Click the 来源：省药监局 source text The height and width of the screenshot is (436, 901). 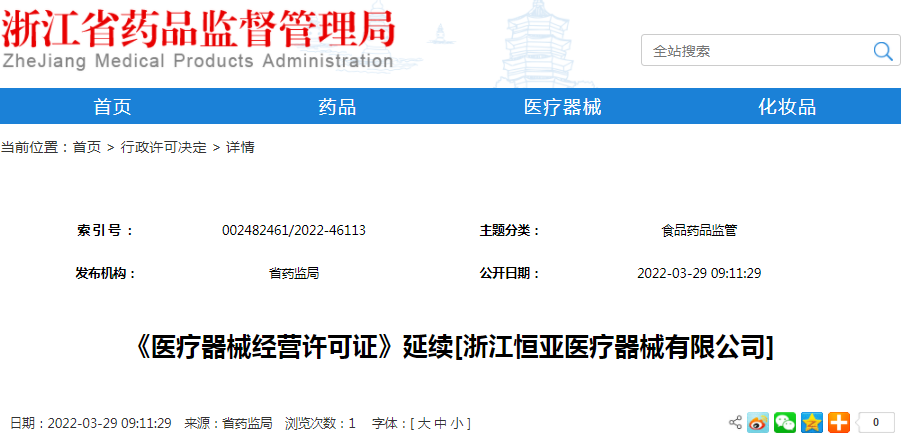coord(228,424)
